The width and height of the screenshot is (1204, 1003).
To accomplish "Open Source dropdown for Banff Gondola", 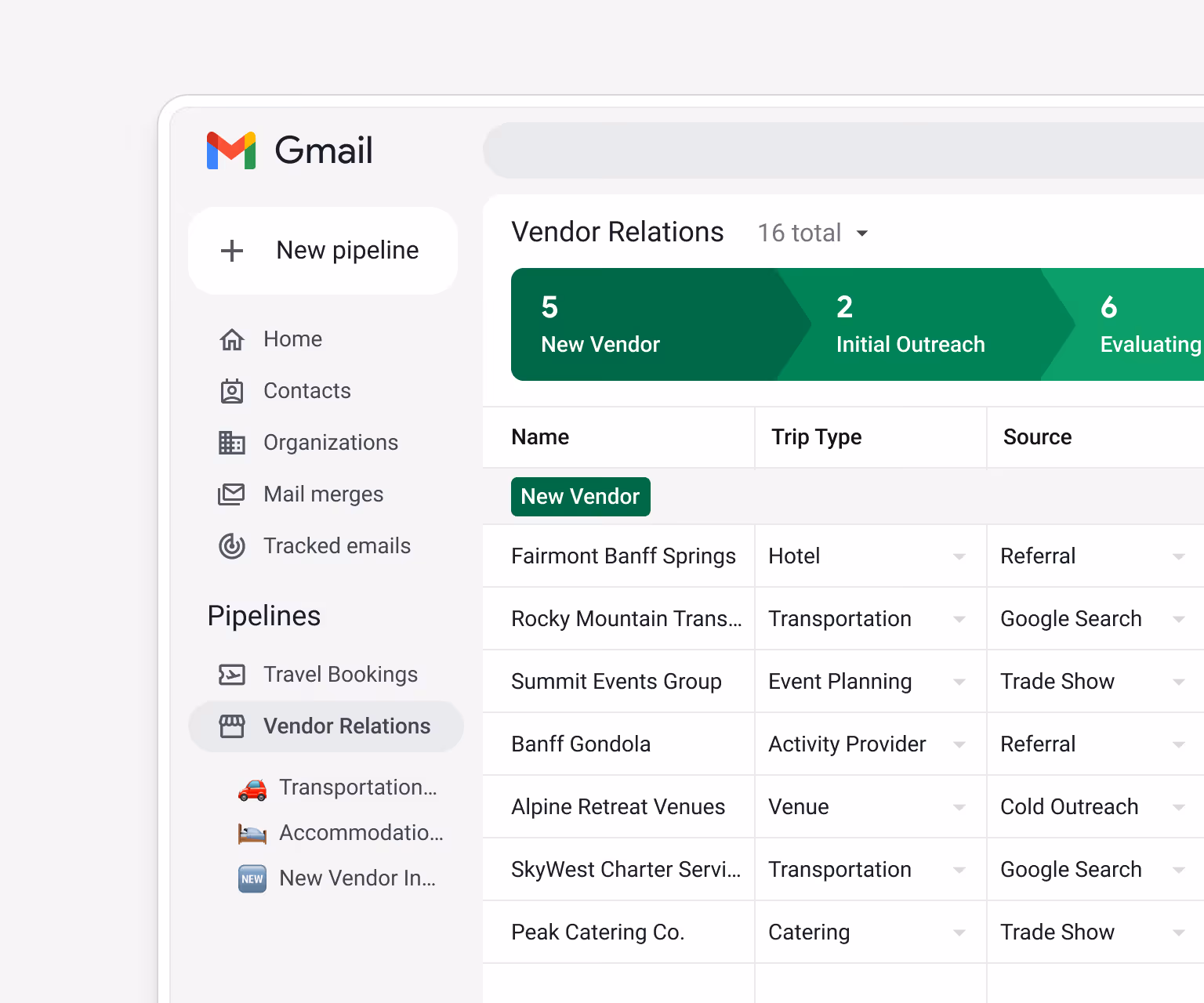I will [x=1179, y=744].
